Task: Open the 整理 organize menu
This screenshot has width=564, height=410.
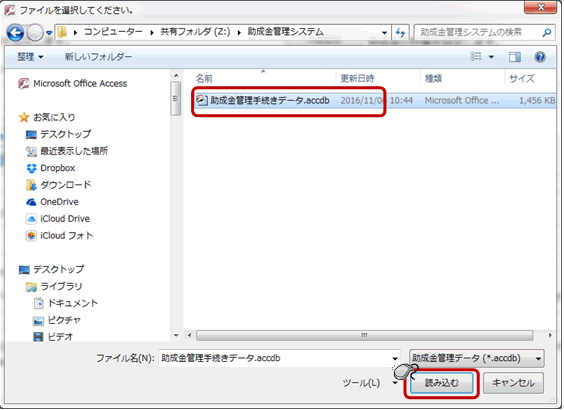Action: pyautogui.click(x=30, y=57)
